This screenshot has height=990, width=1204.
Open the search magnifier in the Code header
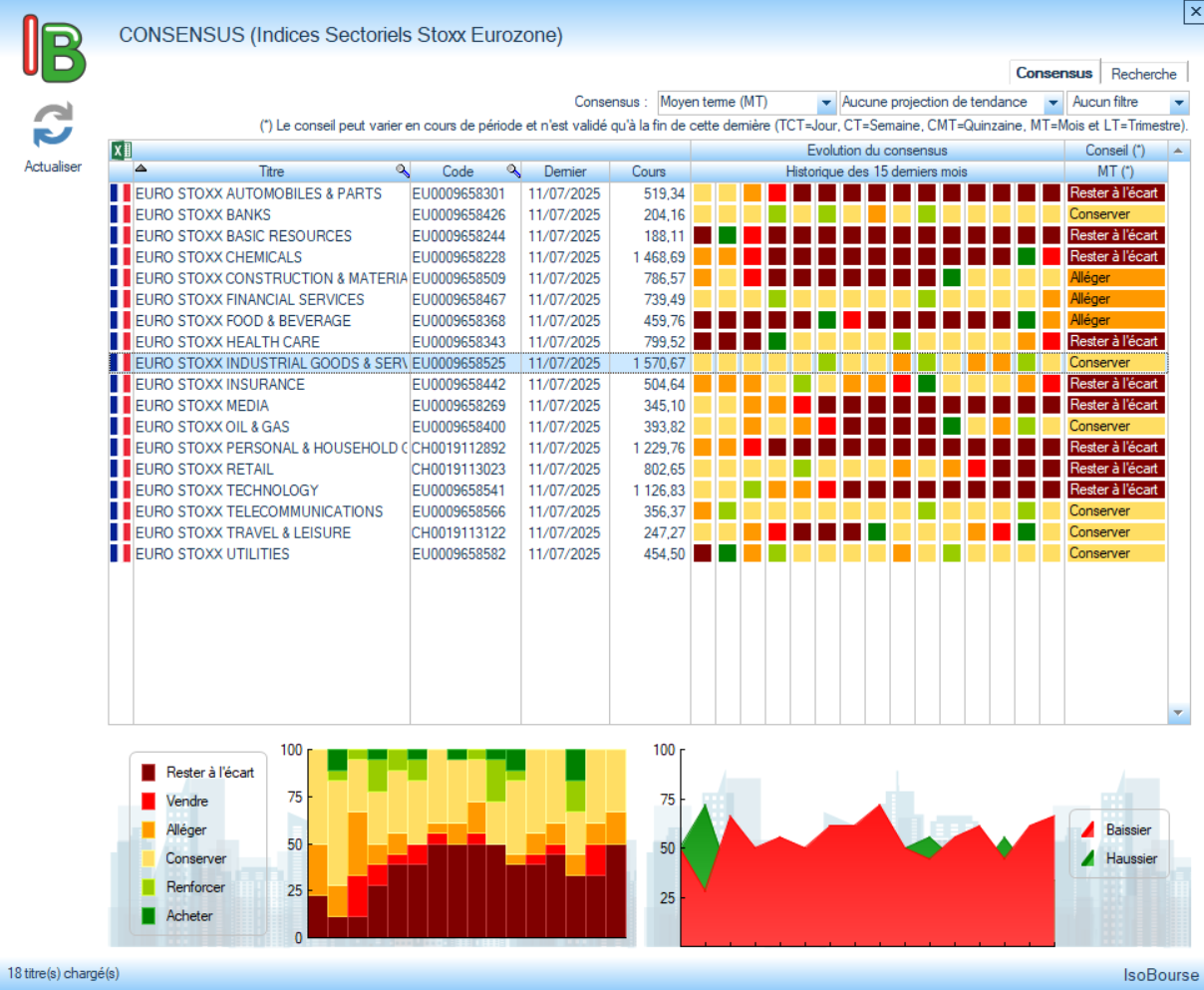(513, 170)
